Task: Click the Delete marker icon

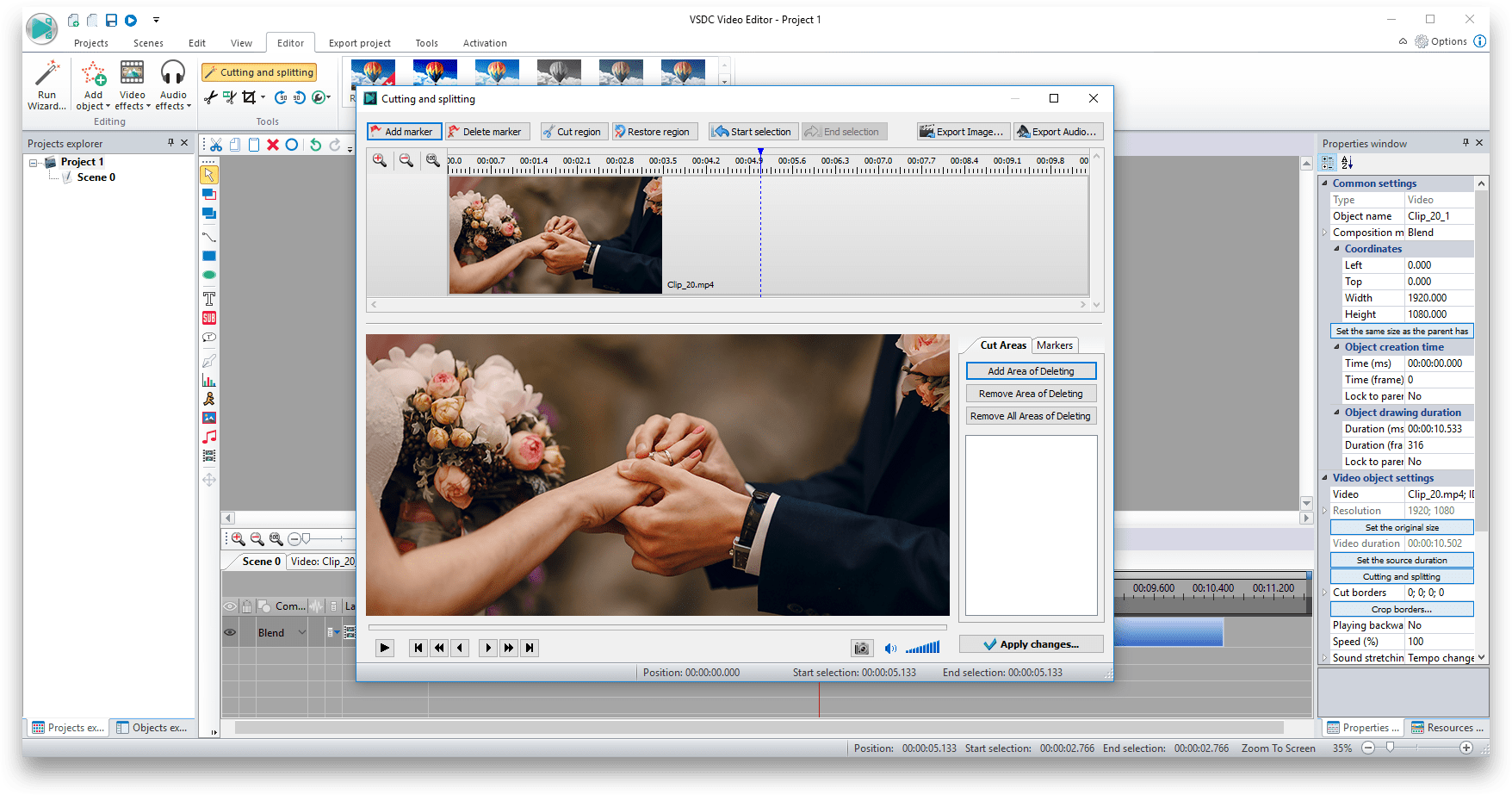Action: coord(487,131)
